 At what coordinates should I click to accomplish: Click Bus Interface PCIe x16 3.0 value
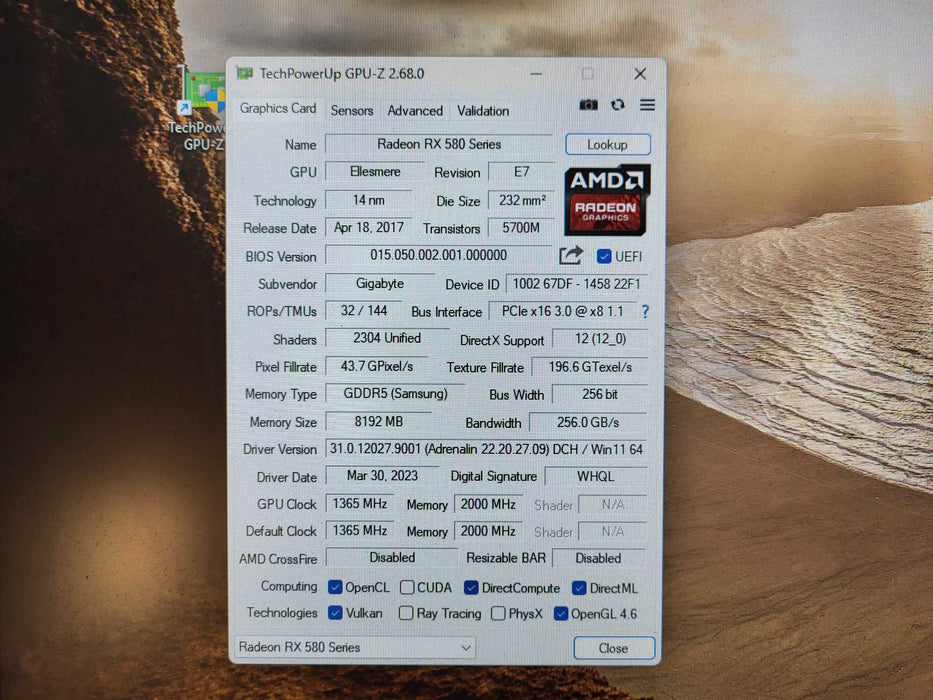point(562,311)
